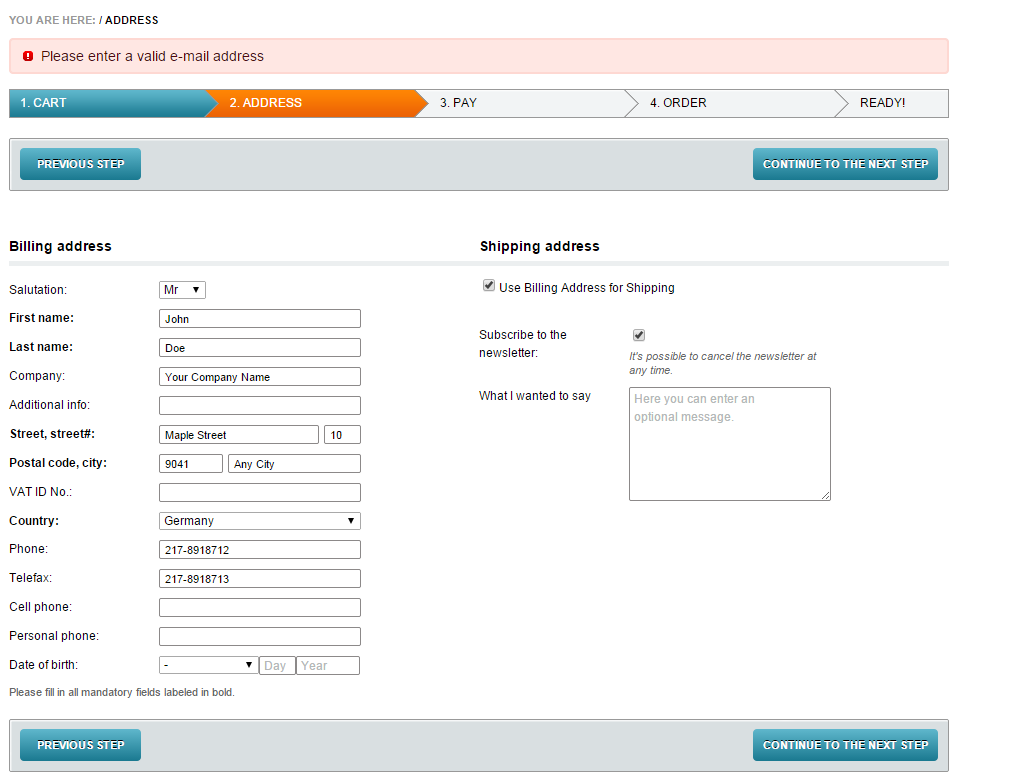Click the Company input field

(x=260, y=376)
